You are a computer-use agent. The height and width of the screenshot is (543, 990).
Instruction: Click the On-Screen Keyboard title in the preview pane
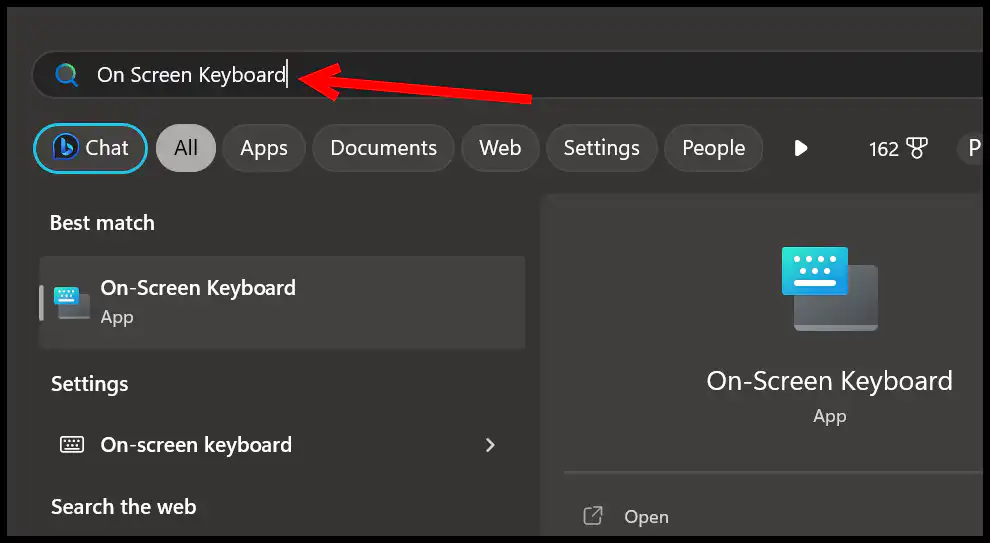tap(830, 381)
